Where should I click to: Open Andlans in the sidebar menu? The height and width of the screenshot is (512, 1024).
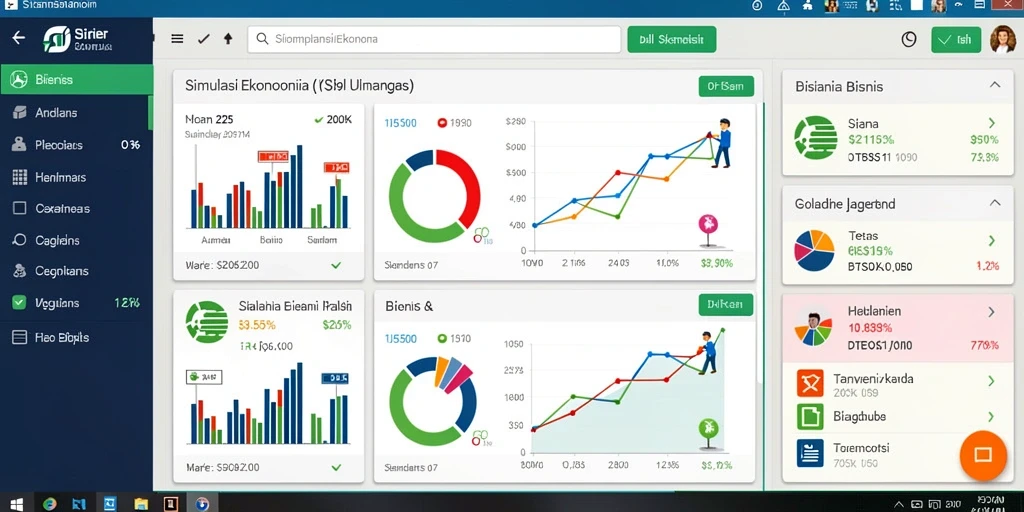(x=76, y=112)
